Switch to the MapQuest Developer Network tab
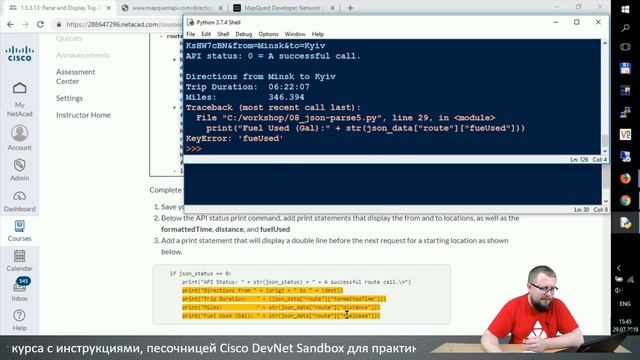 (282, 8)
